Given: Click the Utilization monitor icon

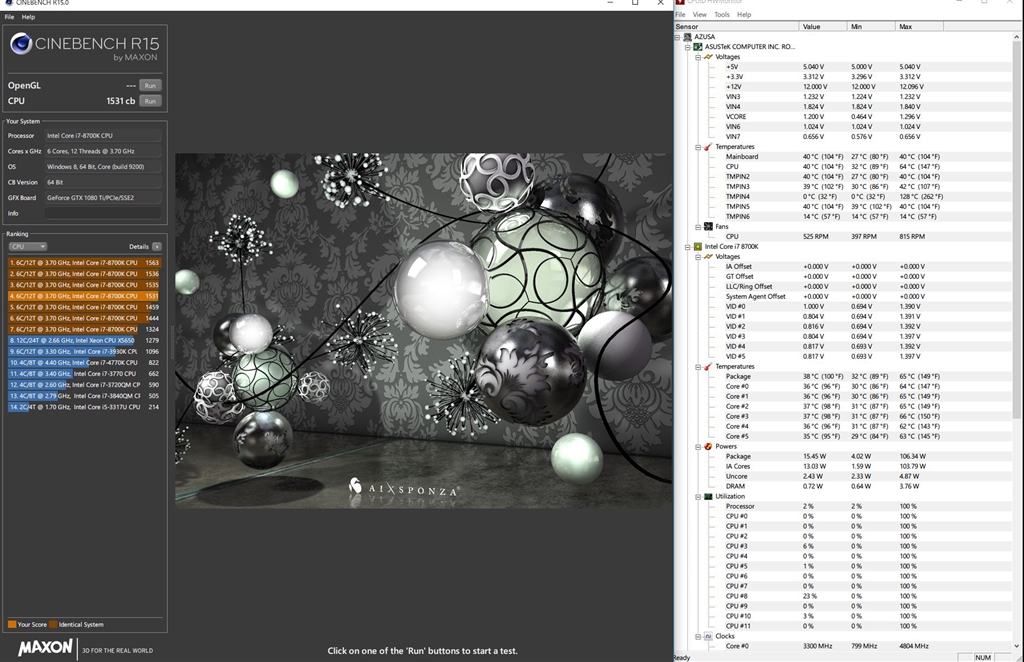Looking at the screenshot, I should point(707,496).
